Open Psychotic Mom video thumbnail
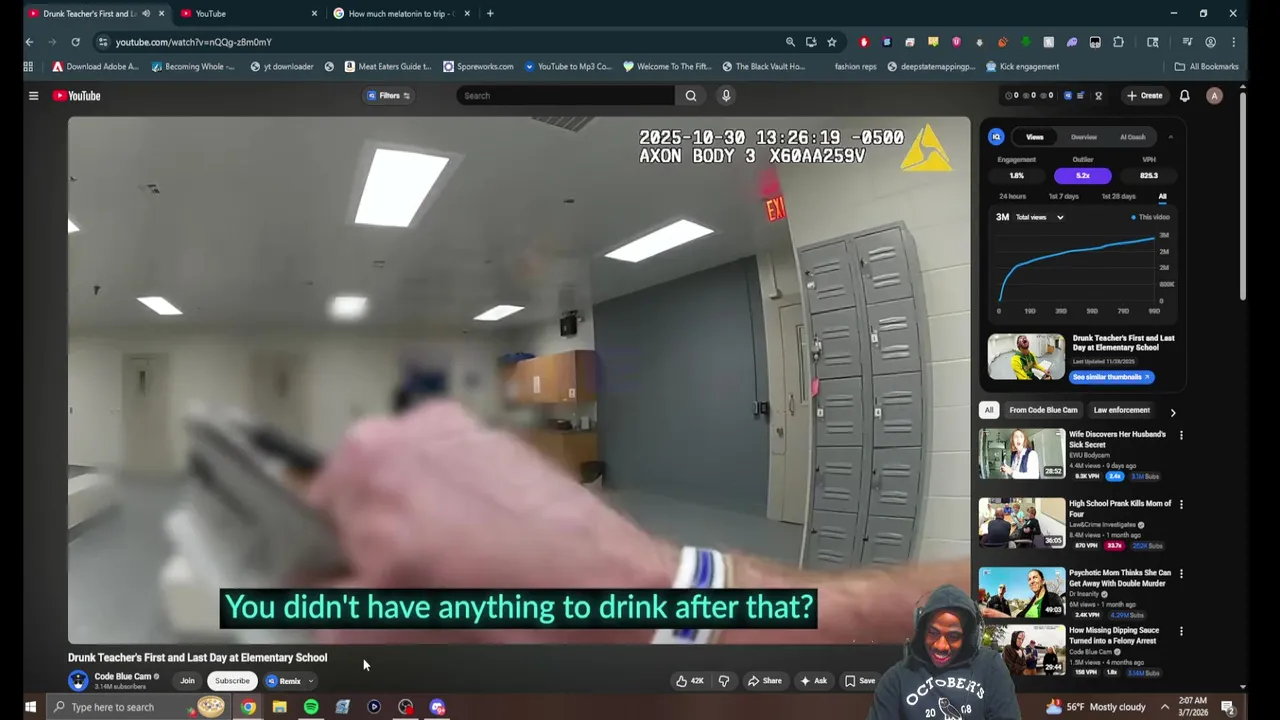This screenshot has width=1280, height=720. pos(1022,592)
